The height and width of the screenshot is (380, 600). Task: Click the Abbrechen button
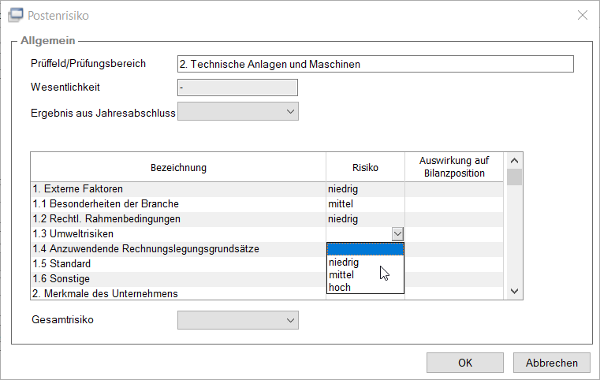point(551,362)
